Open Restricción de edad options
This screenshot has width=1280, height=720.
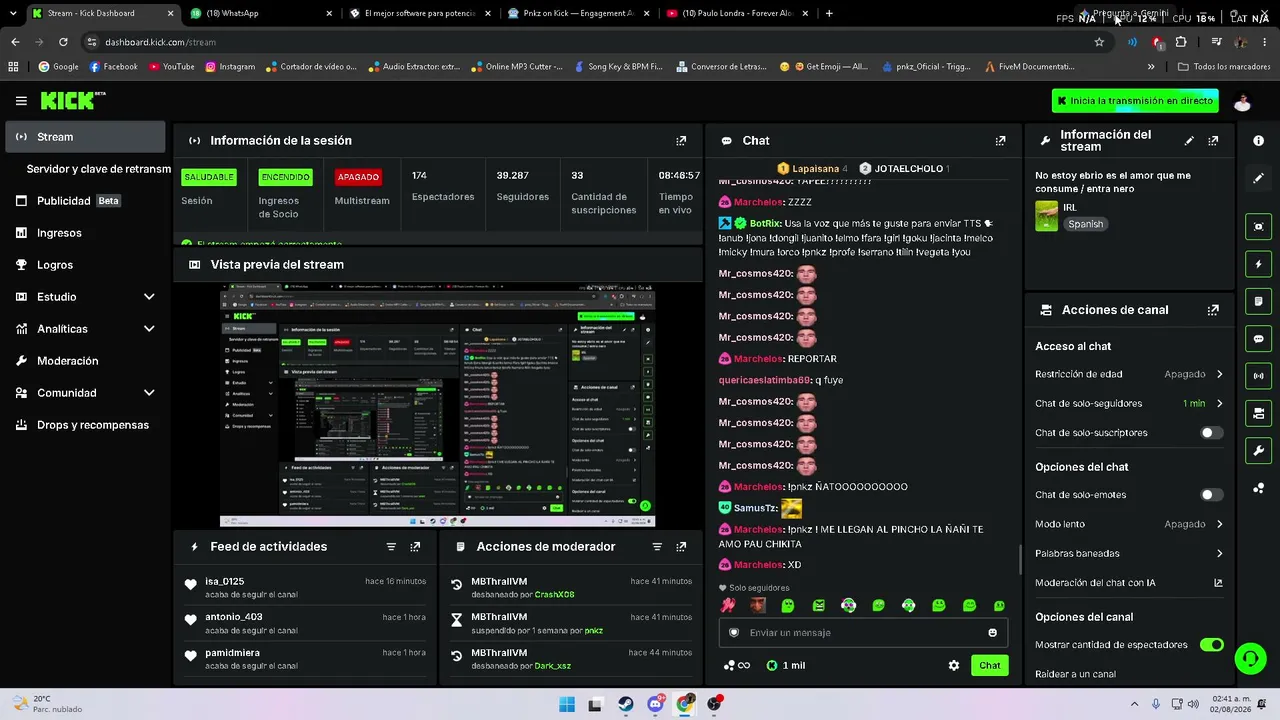pos(1129,374)
